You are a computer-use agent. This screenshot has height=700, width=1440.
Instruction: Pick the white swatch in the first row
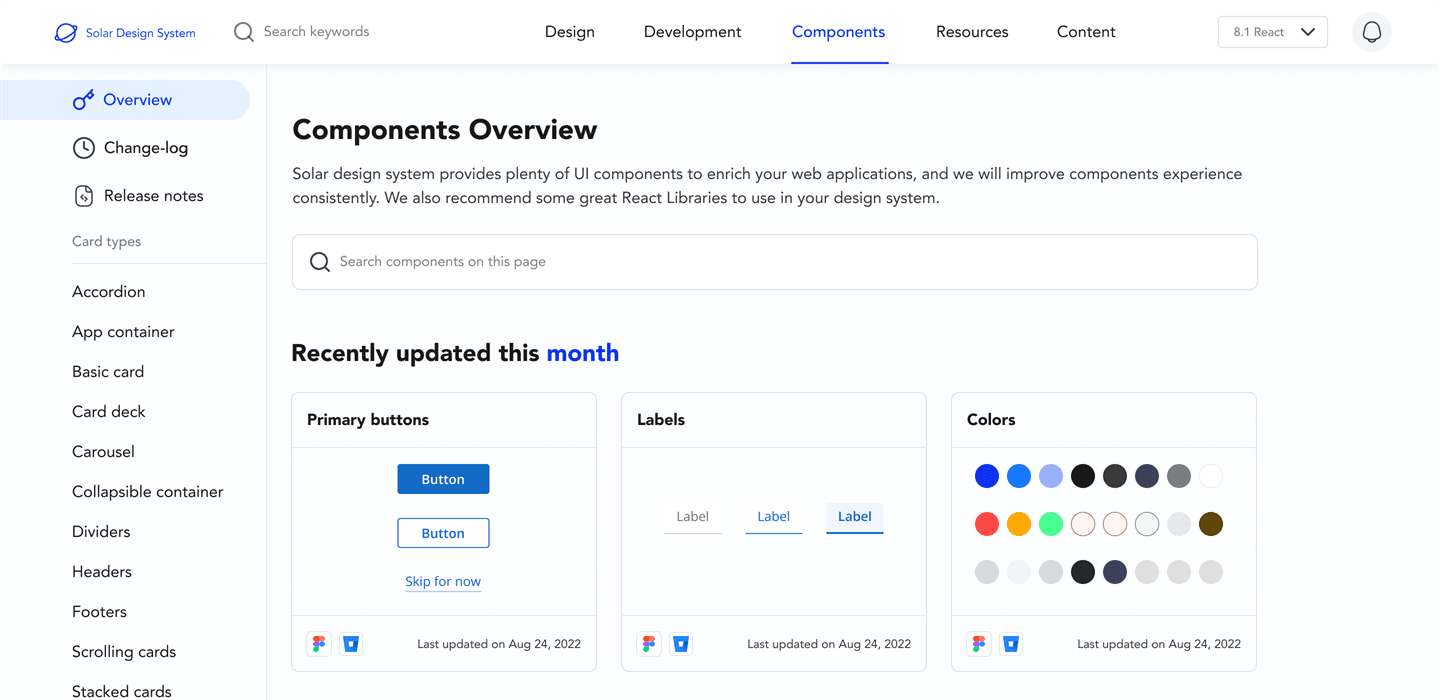pos(1211,476)
